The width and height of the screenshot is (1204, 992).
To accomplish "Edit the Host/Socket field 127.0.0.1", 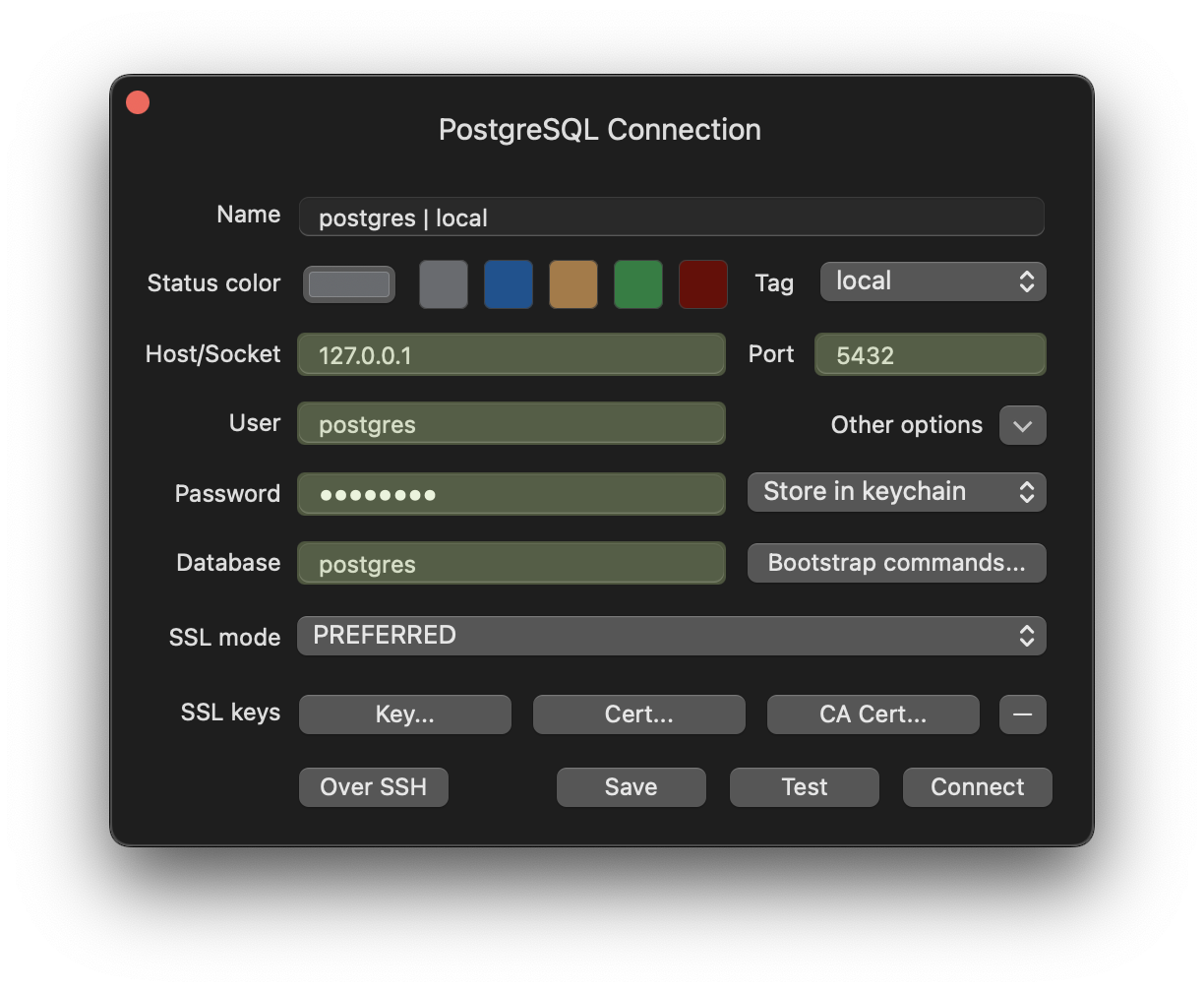I will [512, 354].
